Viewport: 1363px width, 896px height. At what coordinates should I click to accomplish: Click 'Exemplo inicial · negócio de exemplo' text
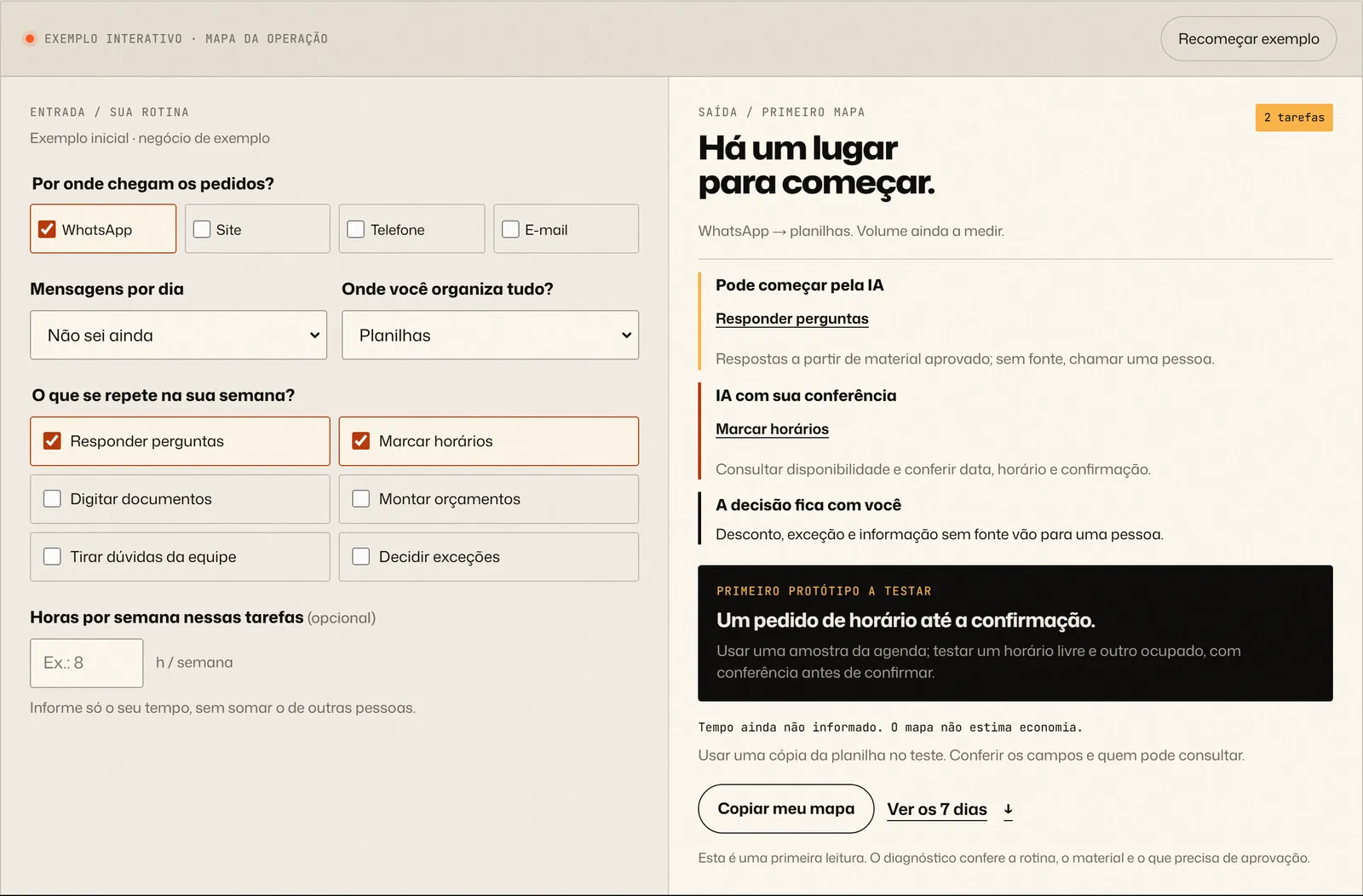(150, 138)
